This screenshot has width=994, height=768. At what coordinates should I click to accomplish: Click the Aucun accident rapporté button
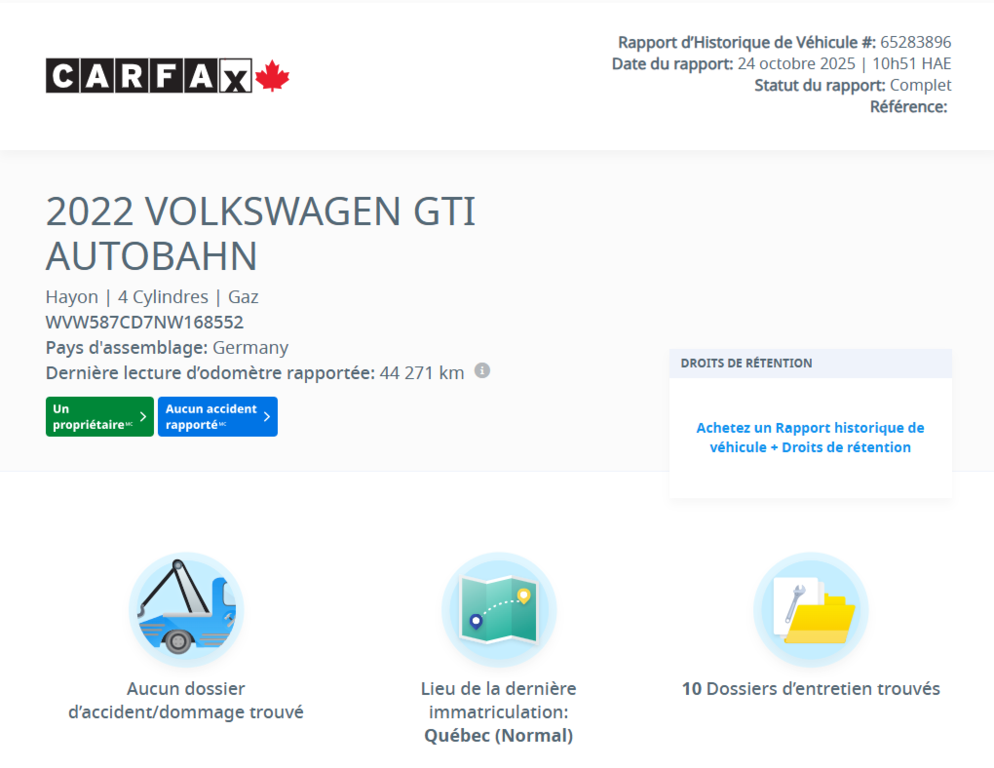point(217,416)
